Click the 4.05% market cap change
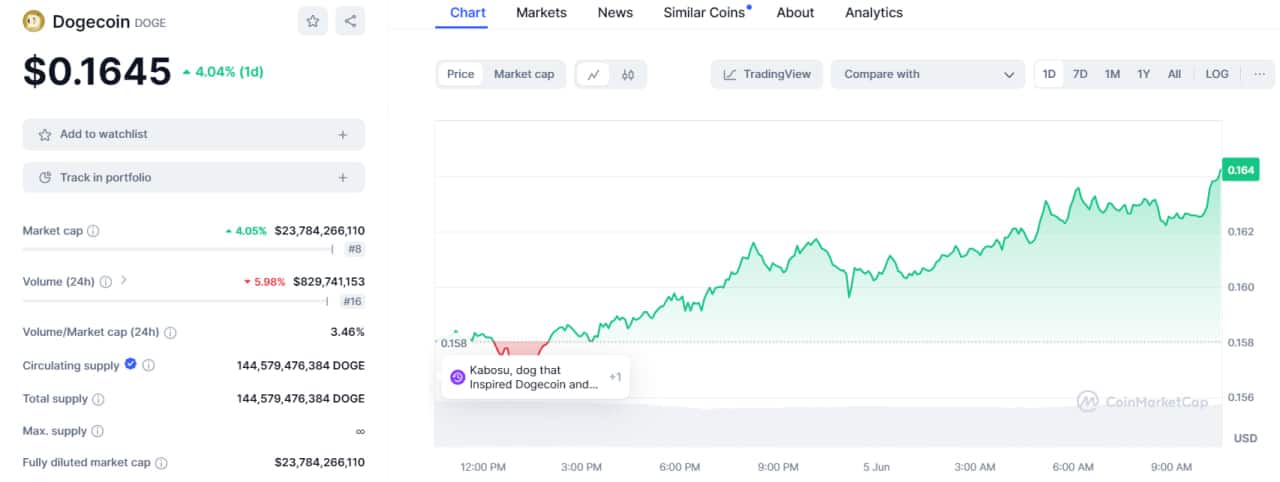 pyautogui.click(x=246, y=231)
